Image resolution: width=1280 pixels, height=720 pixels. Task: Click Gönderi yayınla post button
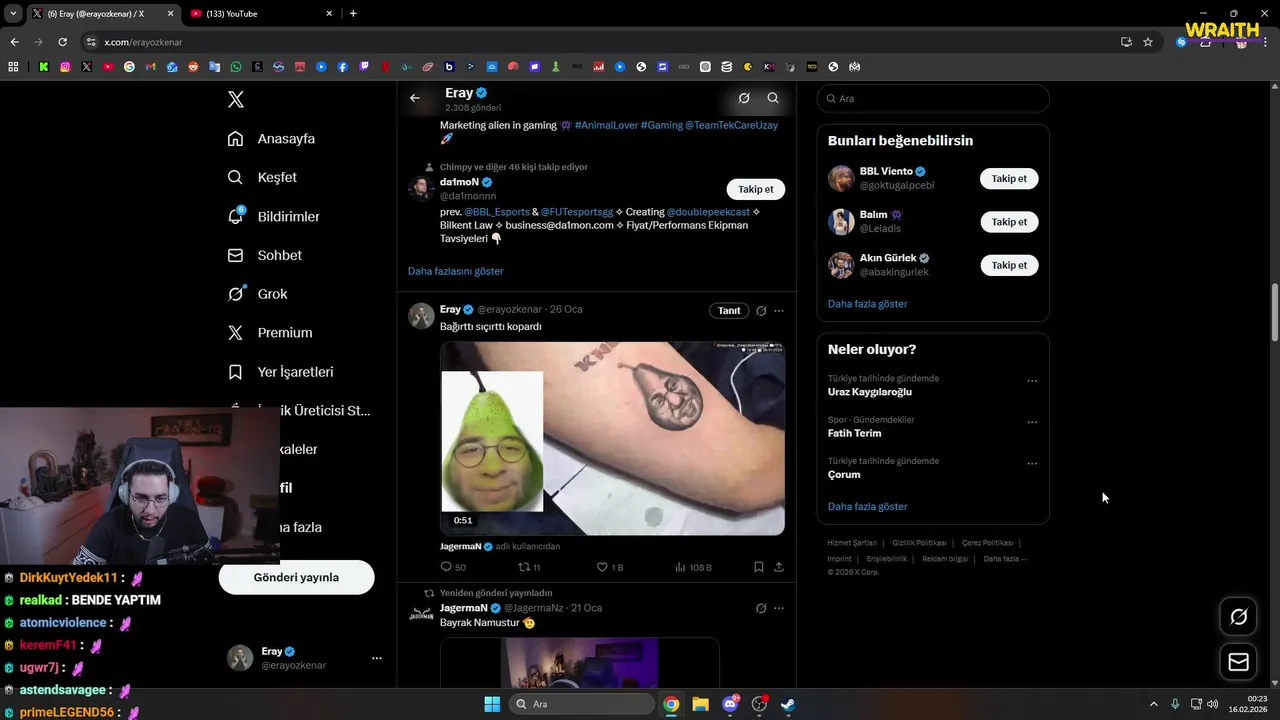tap(296, 577)
